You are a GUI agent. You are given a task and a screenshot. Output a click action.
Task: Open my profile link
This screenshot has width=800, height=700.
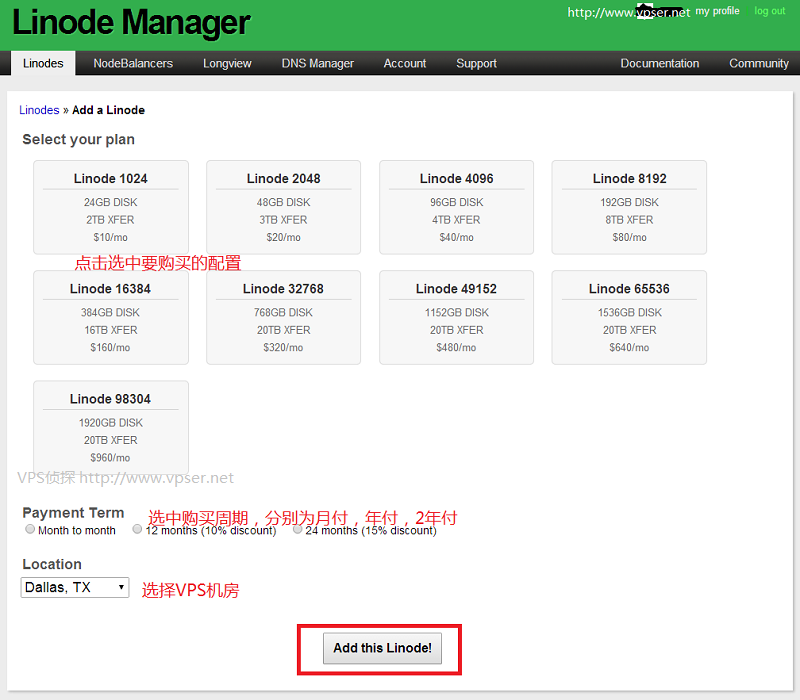[717, 11]
